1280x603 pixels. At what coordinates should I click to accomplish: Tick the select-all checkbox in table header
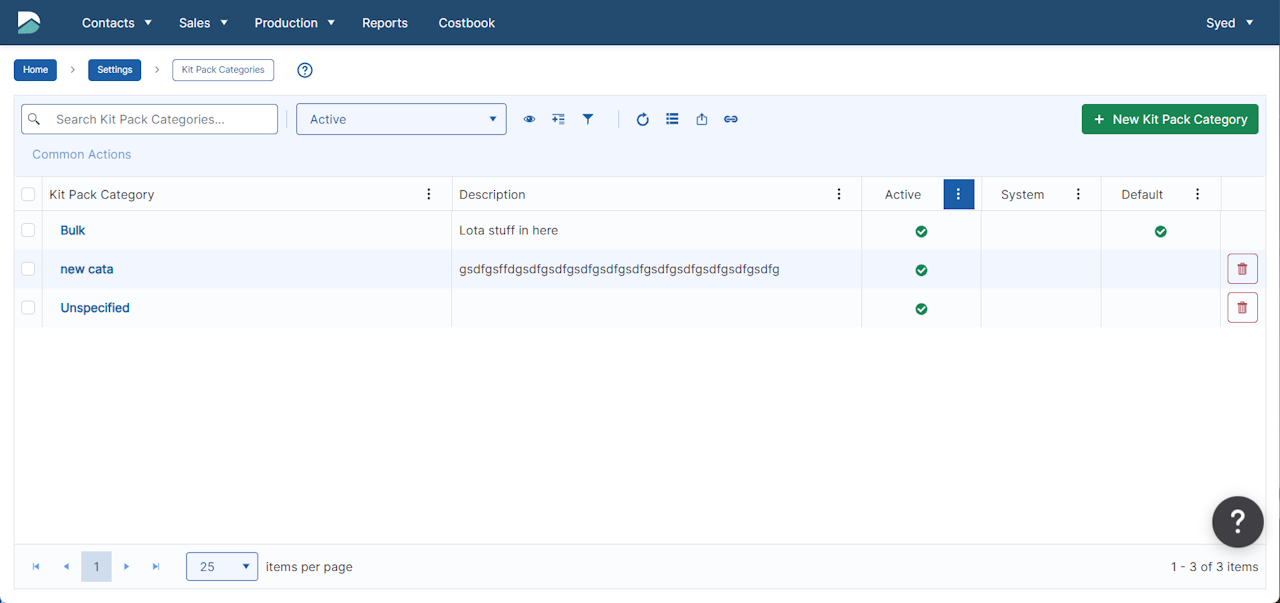28,194
